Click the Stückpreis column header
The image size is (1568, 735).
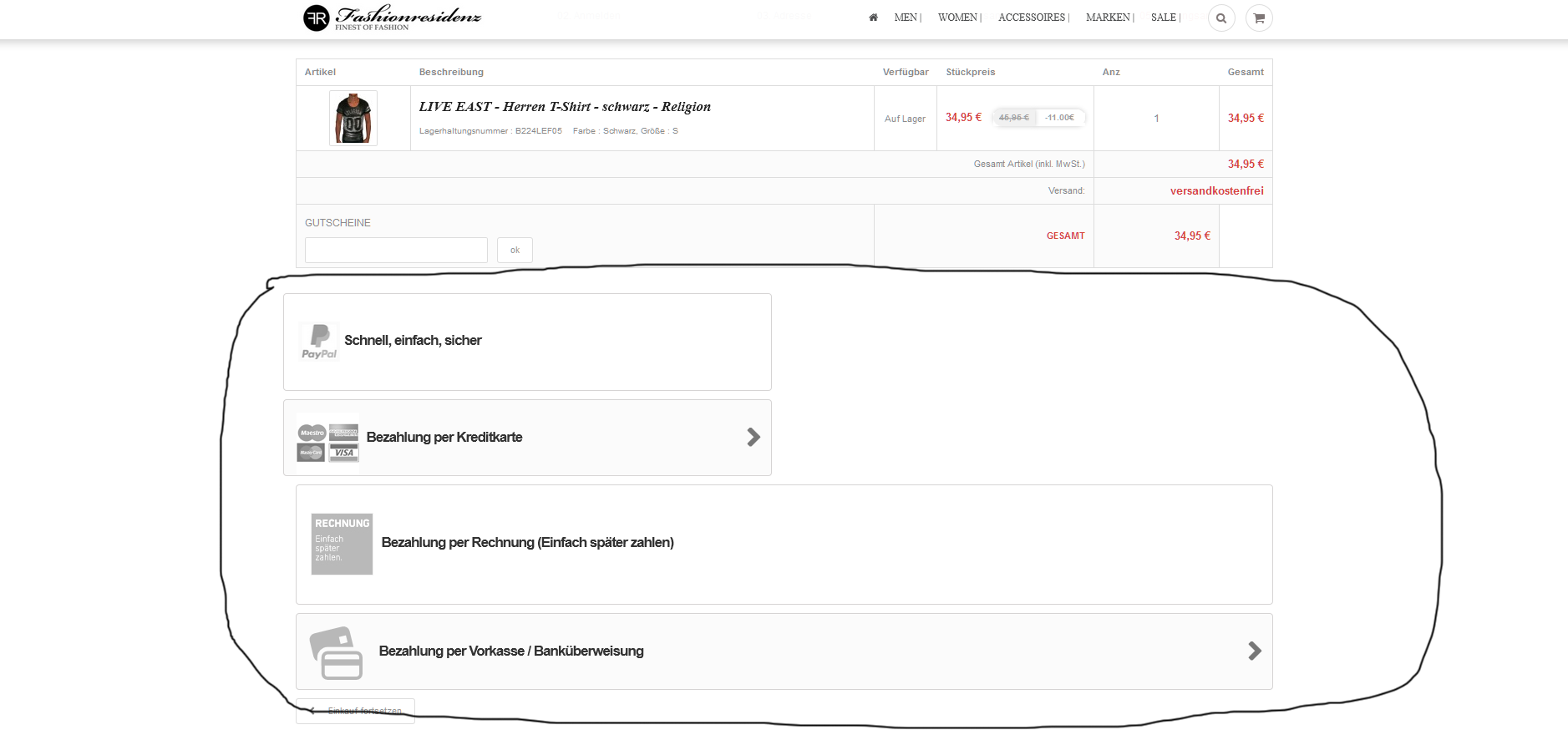pyautogui.click(x=970, y=73)
